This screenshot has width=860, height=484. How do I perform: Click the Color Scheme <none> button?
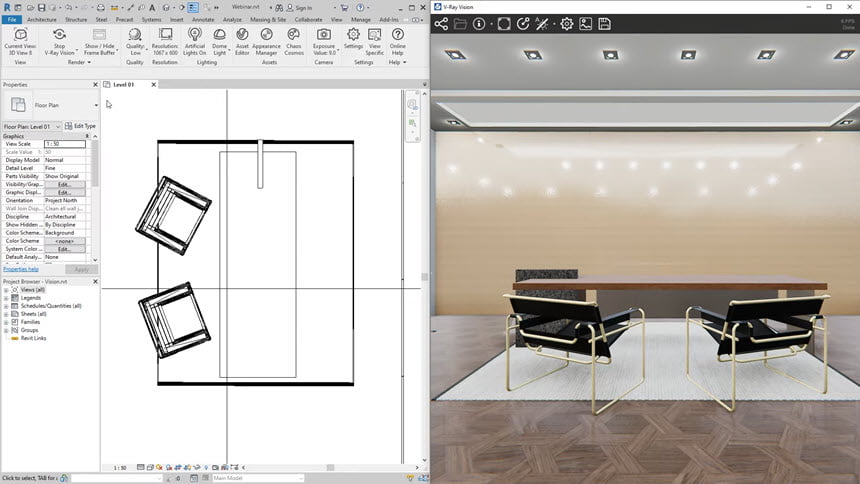click(x=65, y=241)
